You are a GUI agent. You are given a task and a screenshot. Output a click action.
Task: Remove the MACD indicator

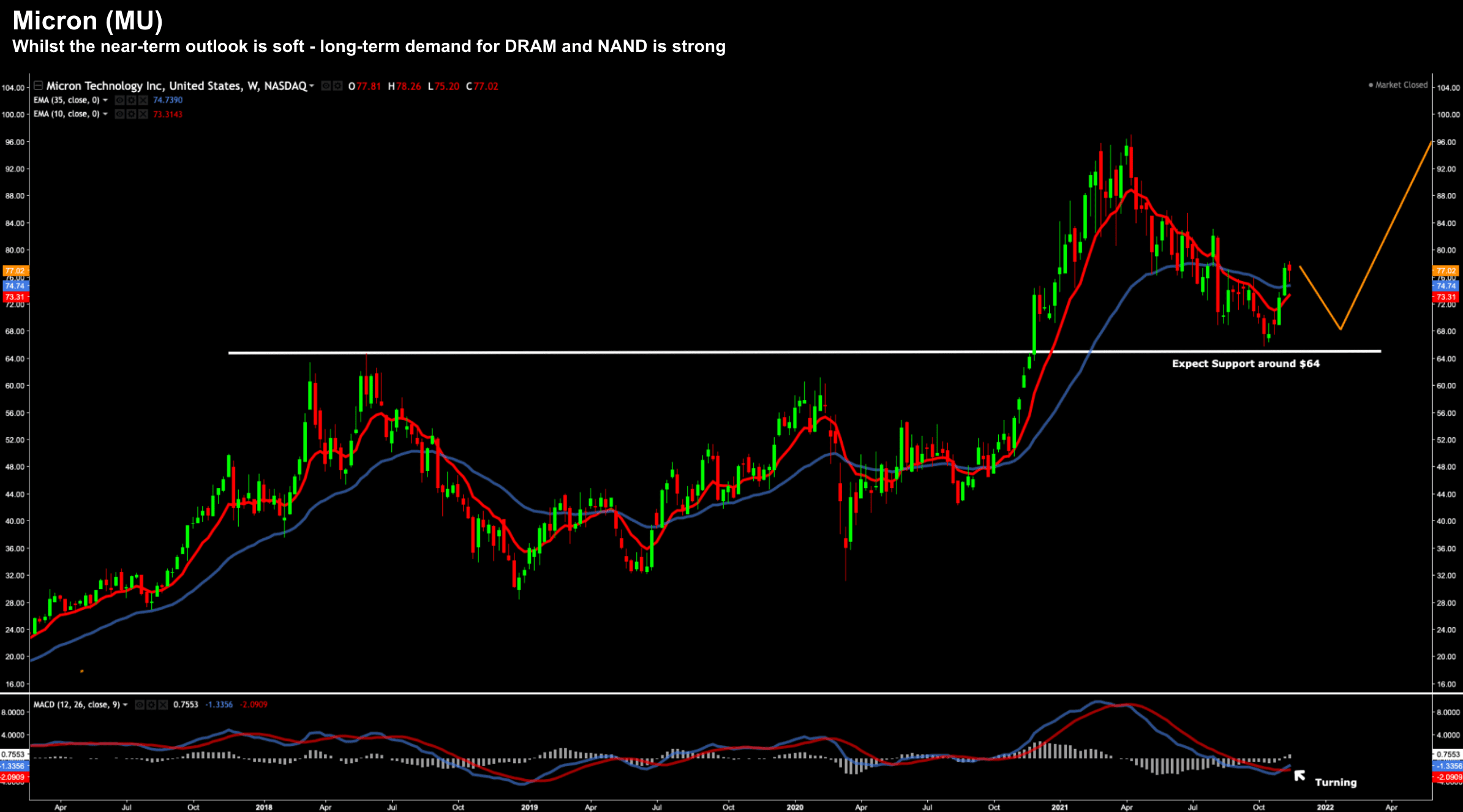coord(163,705)
